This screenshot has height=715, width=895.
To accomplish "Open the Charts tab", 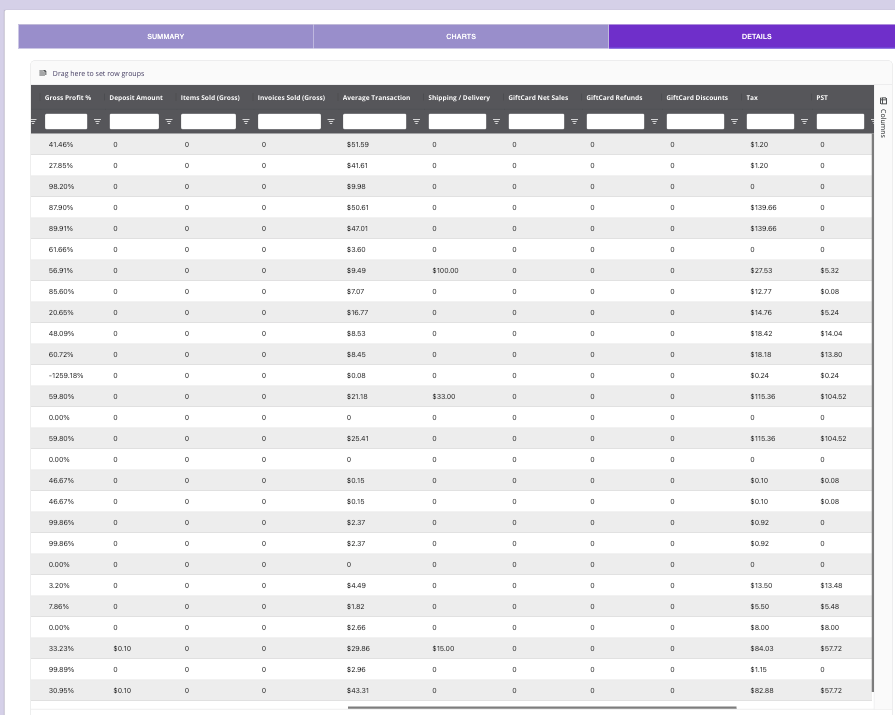I will click(x=460, y=37).
